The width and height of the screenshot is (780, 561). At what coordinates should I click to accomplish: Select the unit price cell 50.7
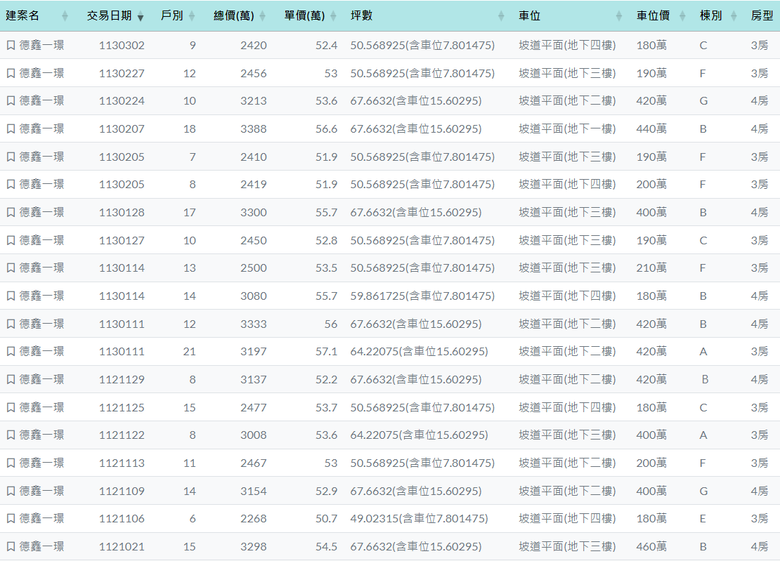click(x=326, y=519)
